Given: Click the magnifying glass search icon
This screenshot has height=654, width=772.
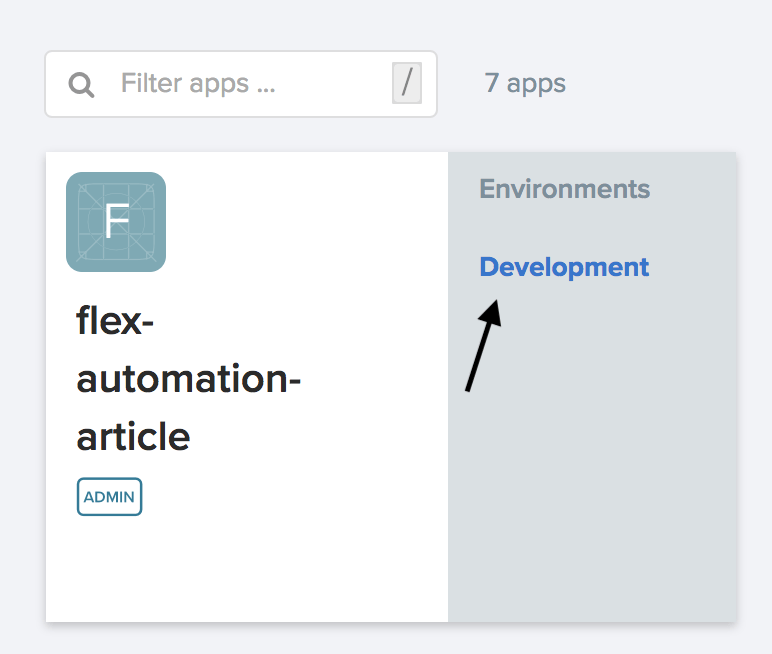Looking at the screenshot, I should click(x=81, y=85).
